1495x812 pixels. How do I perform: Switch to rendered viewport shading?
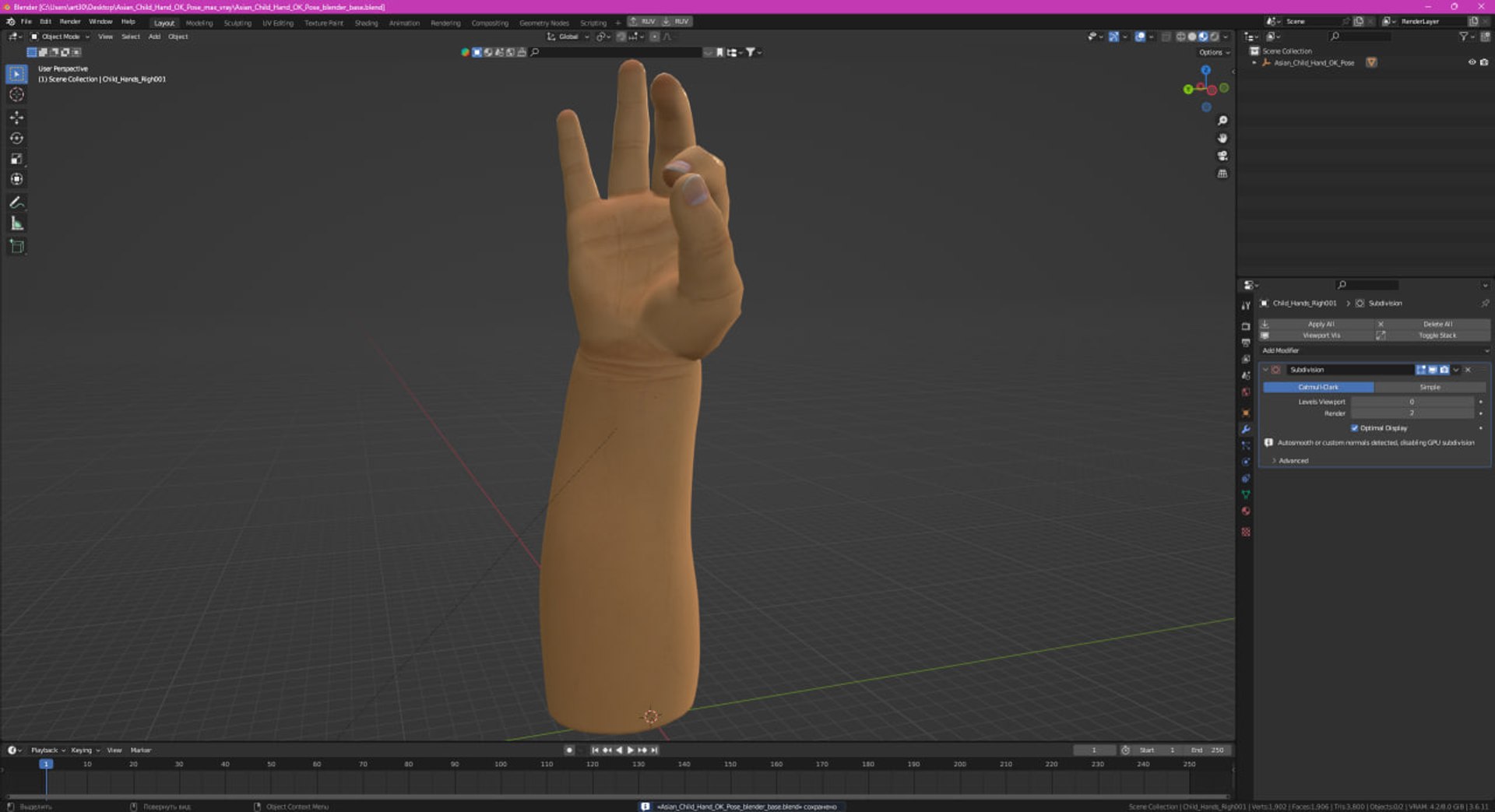pos(1214,37)
